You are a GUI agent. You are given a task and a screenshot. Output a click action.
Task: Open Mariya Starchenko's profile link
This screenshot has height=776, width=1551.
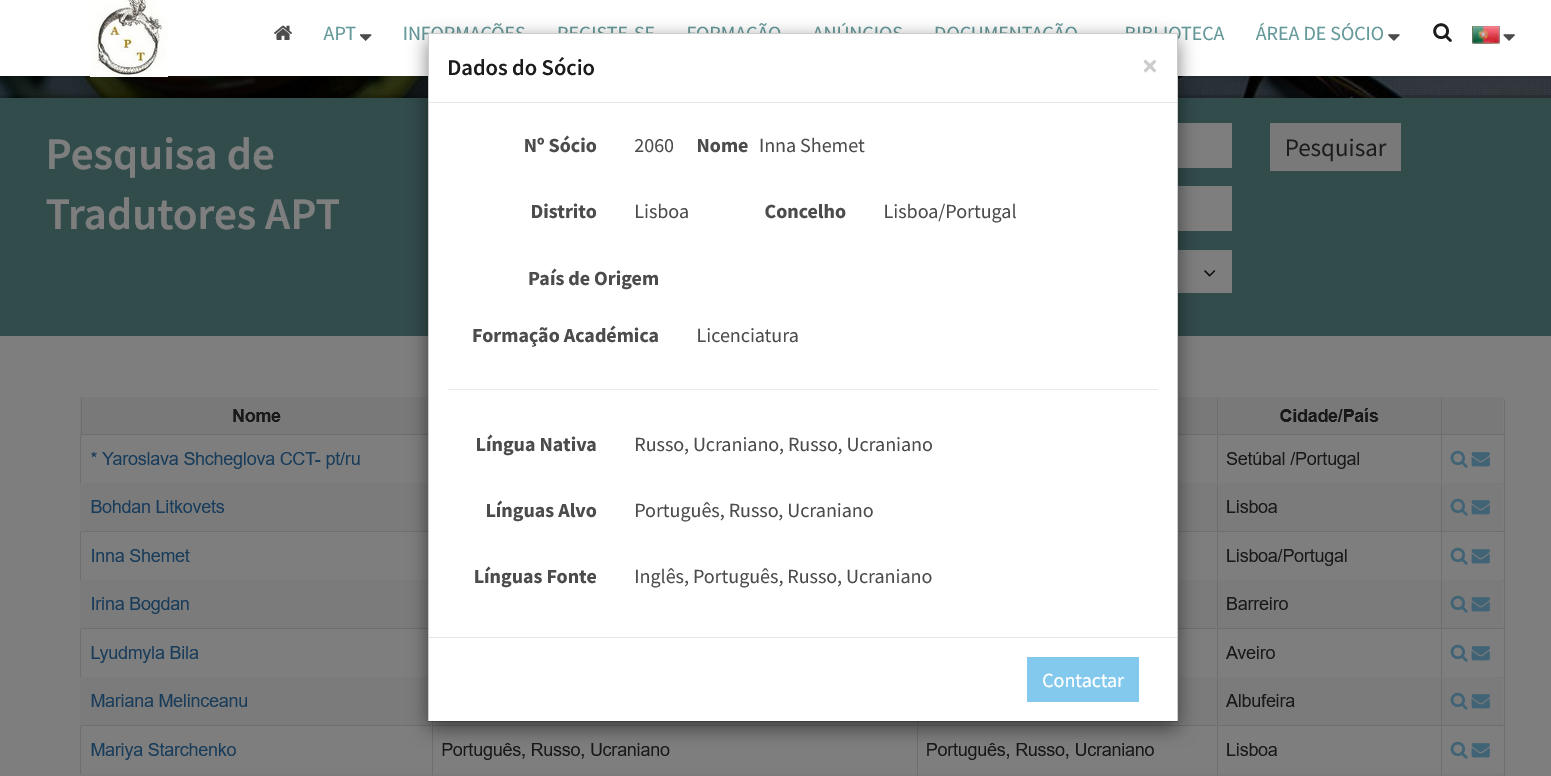(163, 750)
